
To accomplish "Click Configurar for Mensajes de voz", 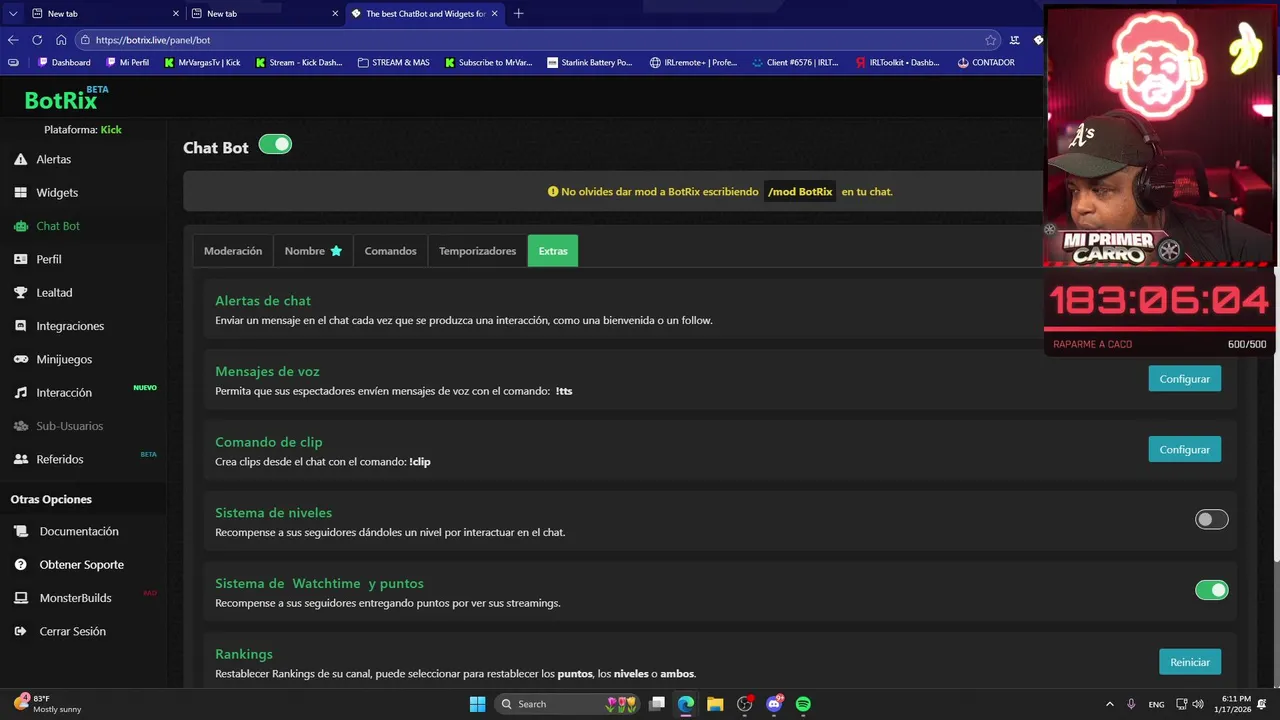I will pyautogui.click(x=1185, y=379).
